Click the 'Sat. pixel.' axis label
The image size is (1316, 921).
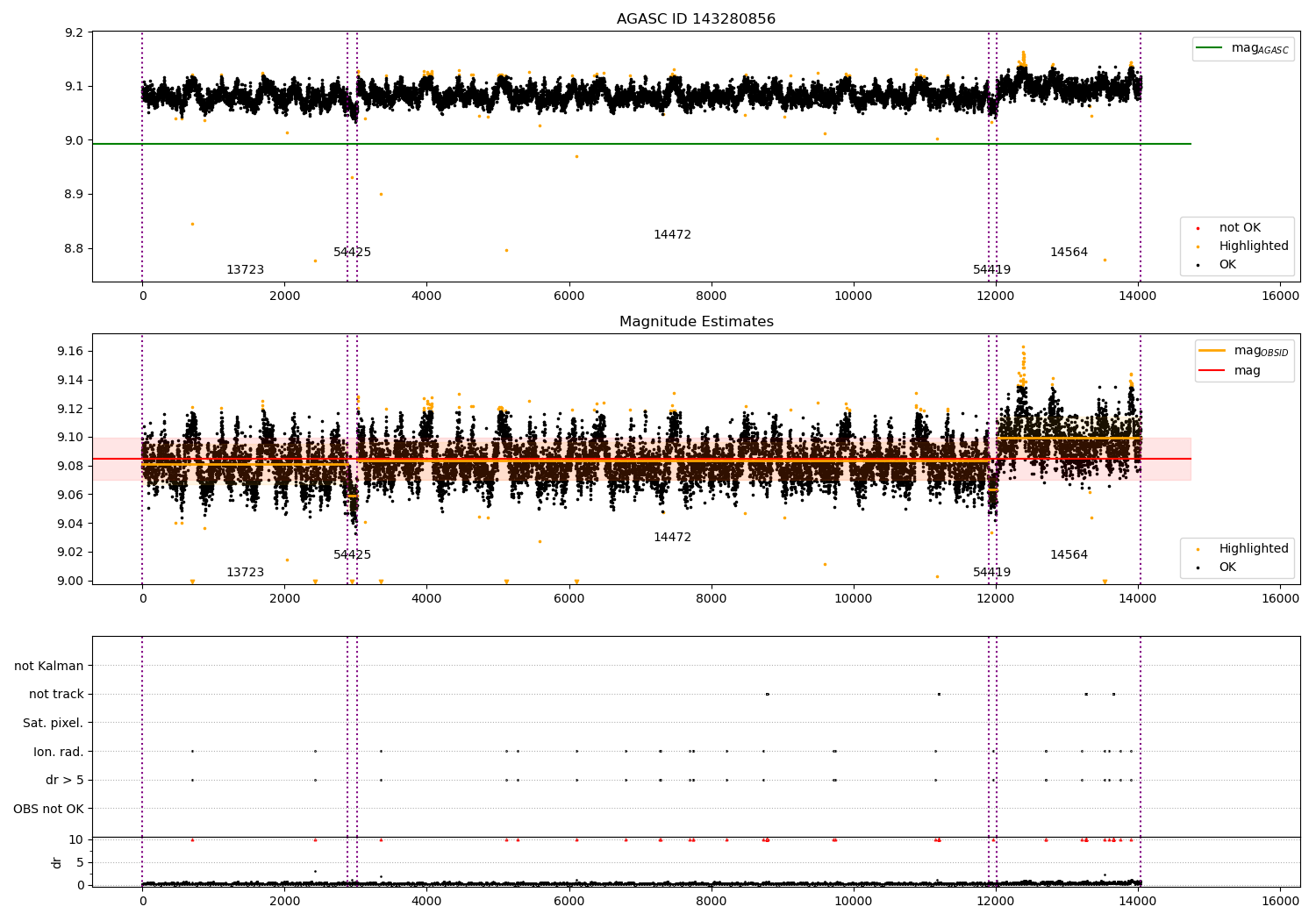pyautogui.click(x=54, y=723)
